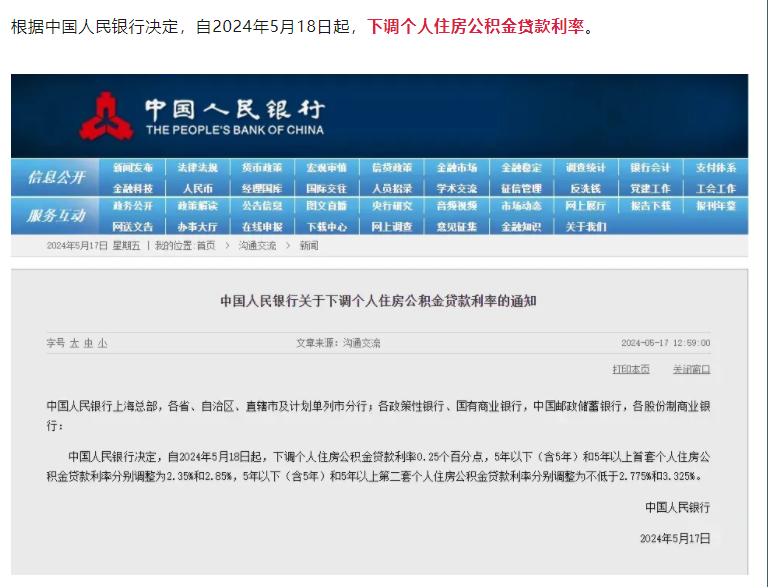Click 公告信息 under 服务互动
768x587 pixels.
262,206
